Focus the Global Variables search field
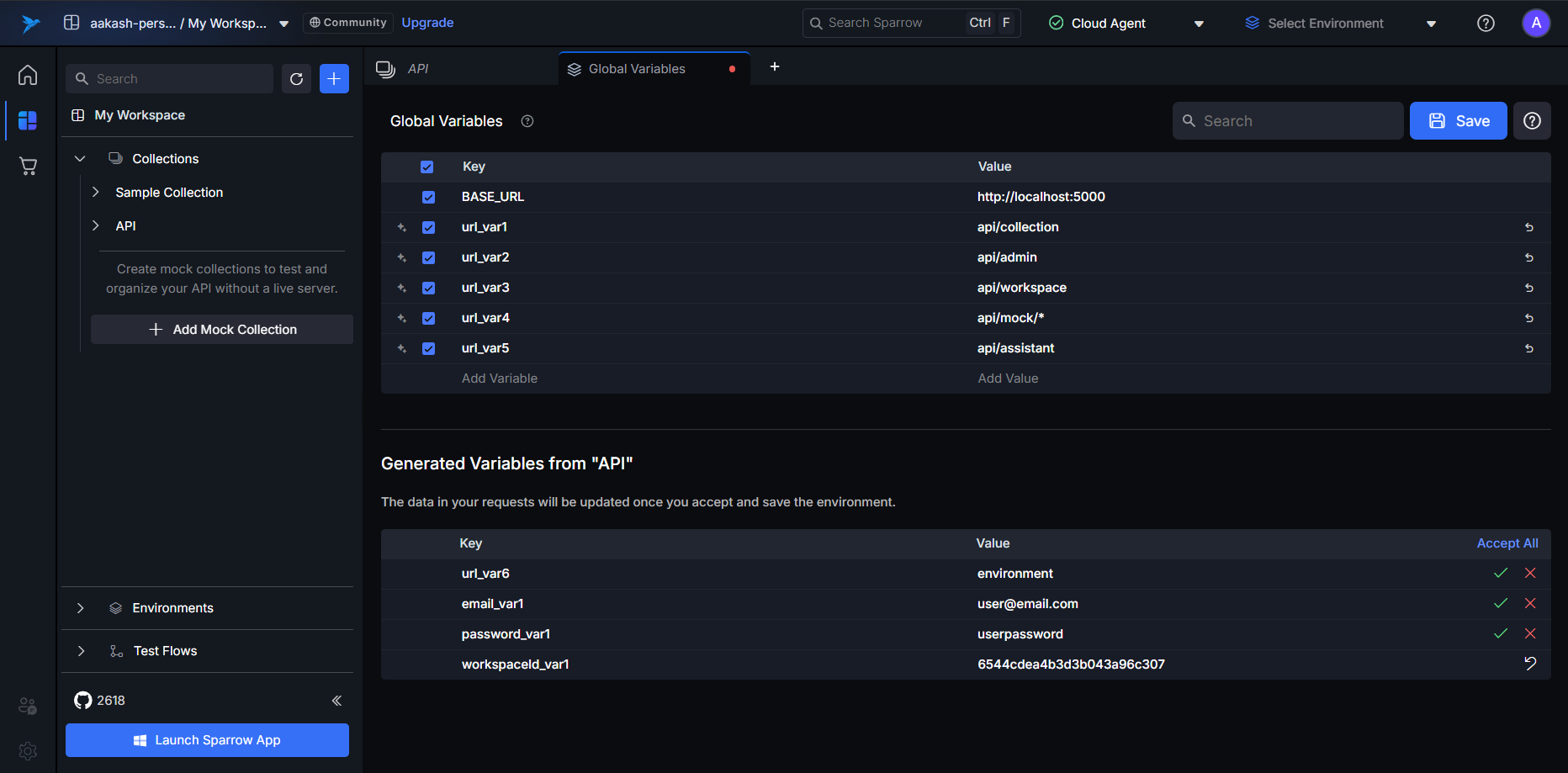The width and height of the screenshot is (1568, 773). click(x=1288, y=121)
